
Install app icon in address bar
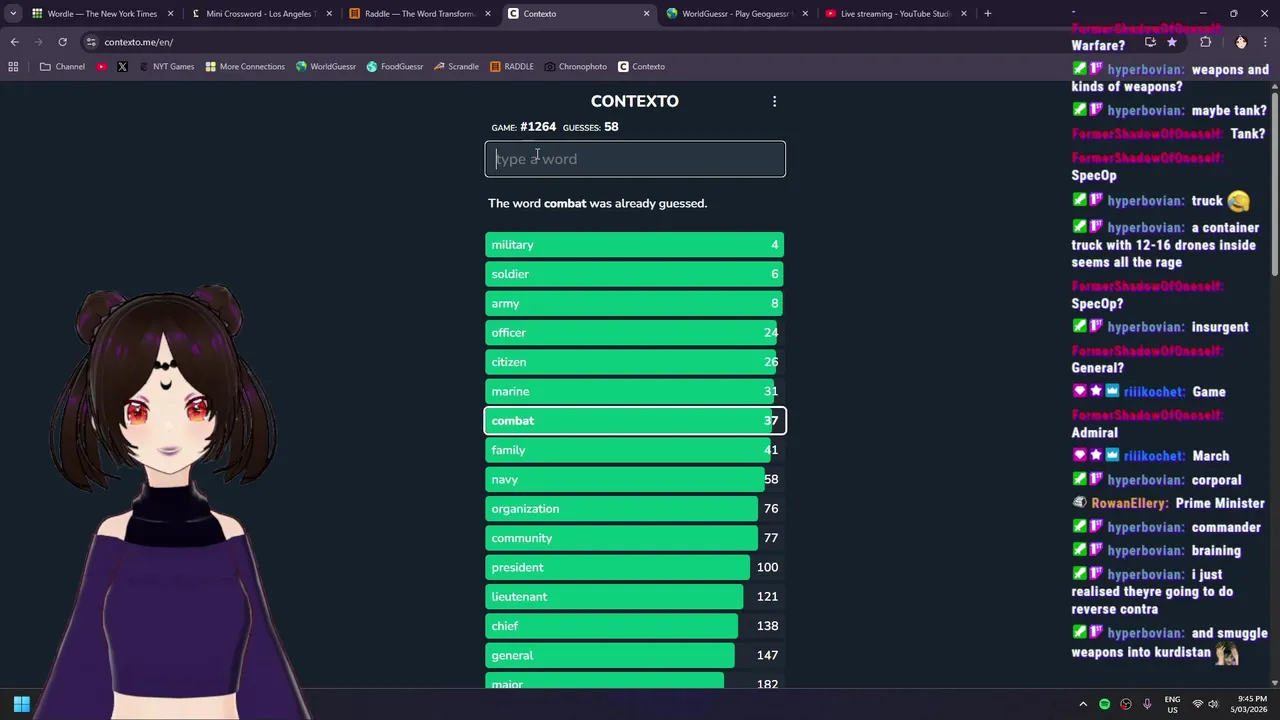tap(1150, 42)
